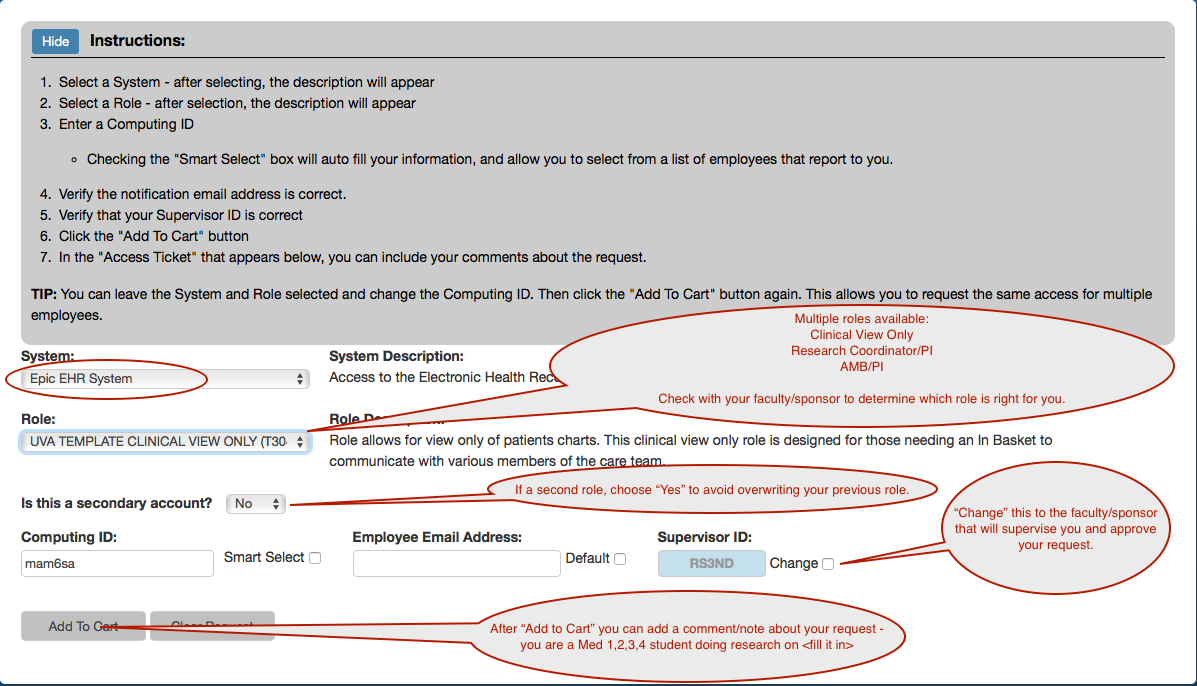Click the "Role:" field label

pyautogui.click(x=38, y=419)
